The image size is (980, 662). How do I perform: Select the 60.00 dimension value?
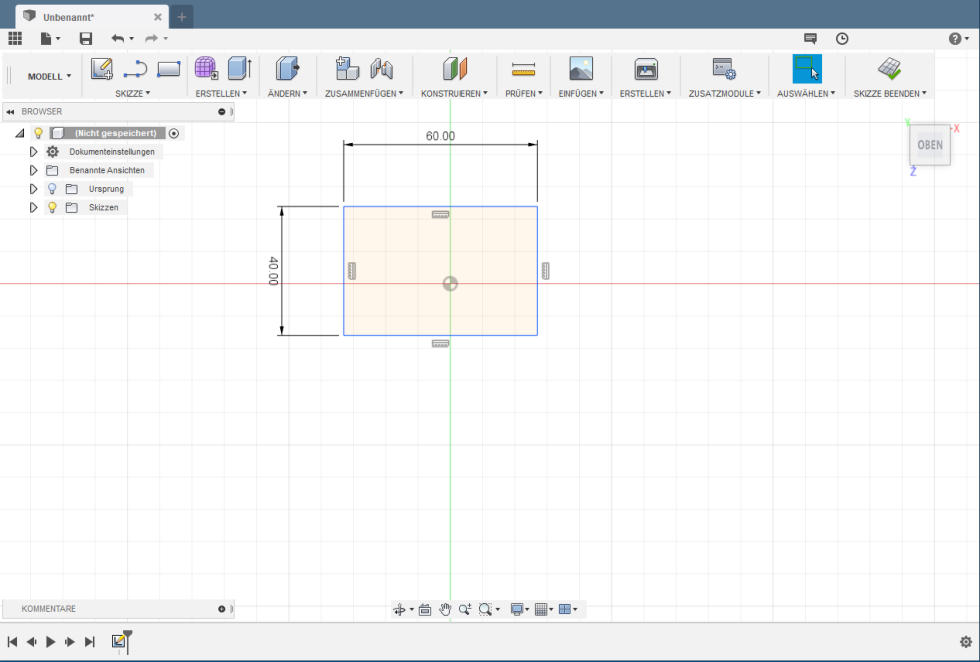pyautogui.click(x=440, y=136)
